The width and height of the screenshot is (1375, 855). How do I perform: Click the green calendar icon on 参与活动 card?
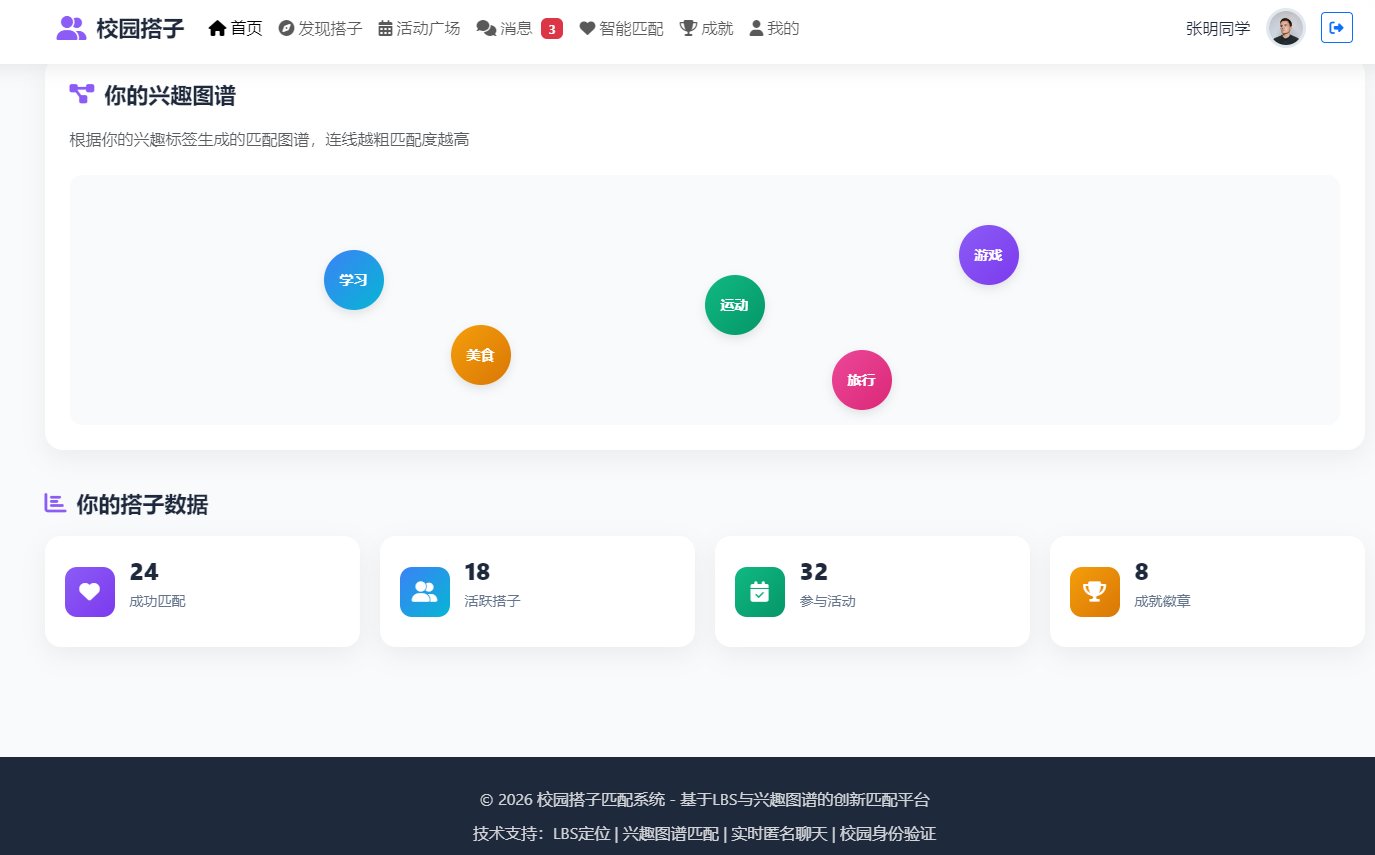coord(759,591)
